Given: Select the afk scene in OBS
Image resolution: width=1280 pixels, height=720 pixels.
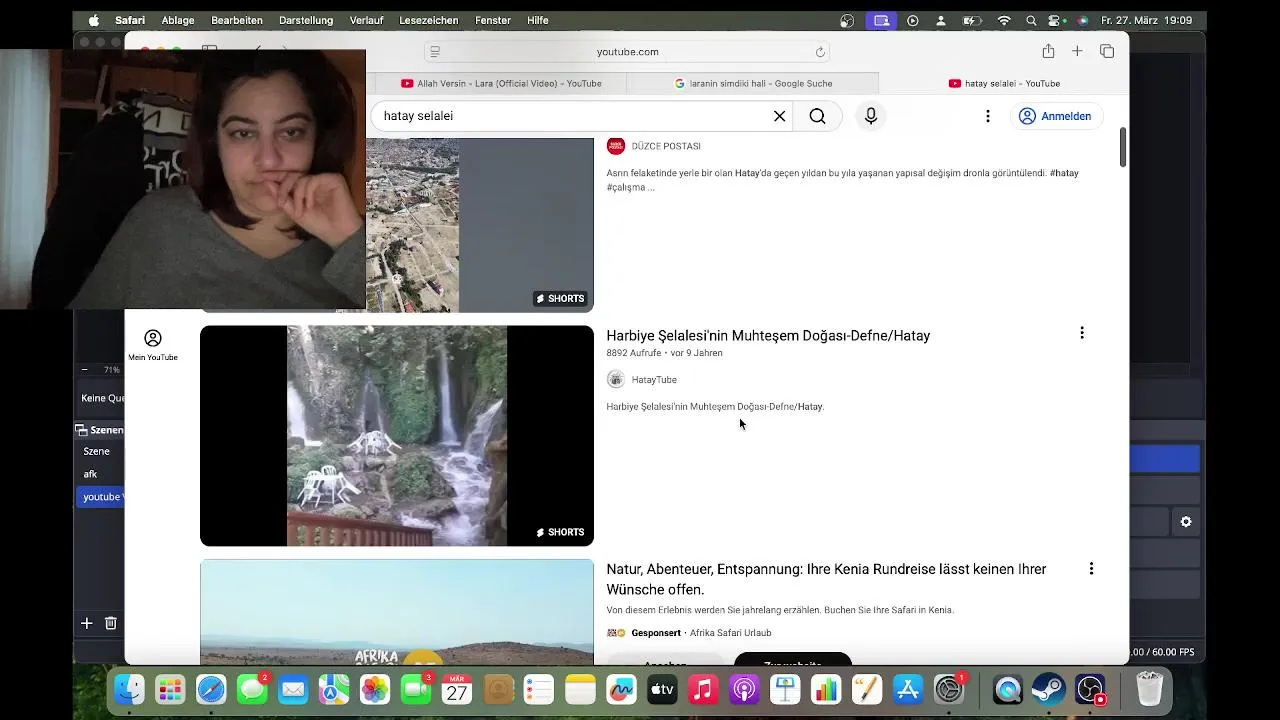Looking at the screenshot, I should 90,474.
